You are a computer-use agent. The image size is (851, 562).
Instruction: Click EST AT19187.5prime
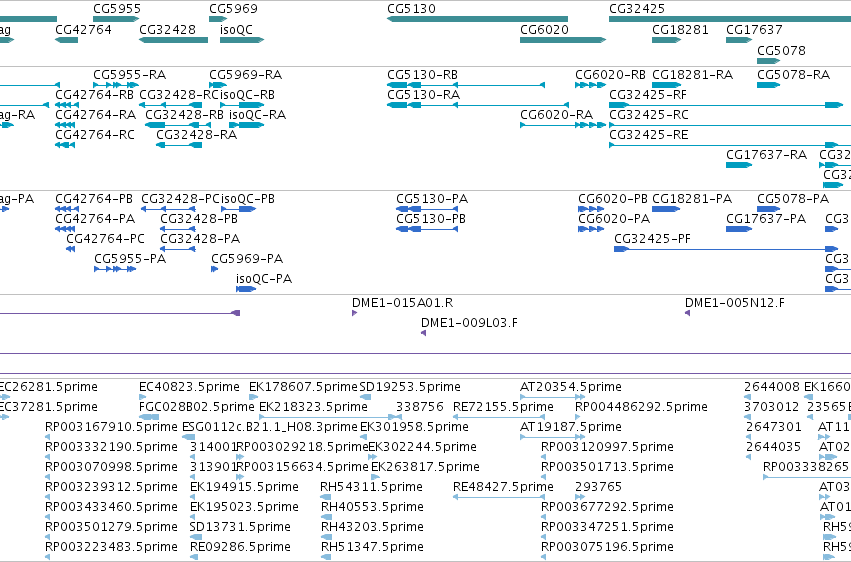click(x=570, y=427)
